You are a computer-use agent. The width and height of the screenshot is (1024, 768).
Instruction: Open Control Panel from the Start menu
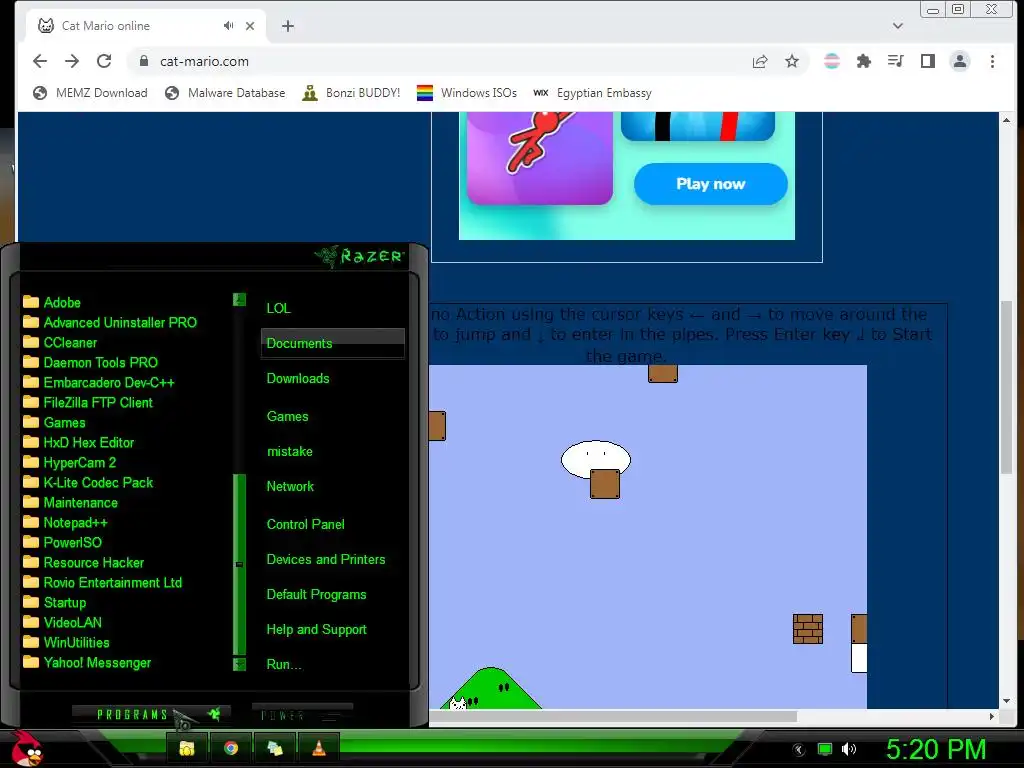coord(305,524)
